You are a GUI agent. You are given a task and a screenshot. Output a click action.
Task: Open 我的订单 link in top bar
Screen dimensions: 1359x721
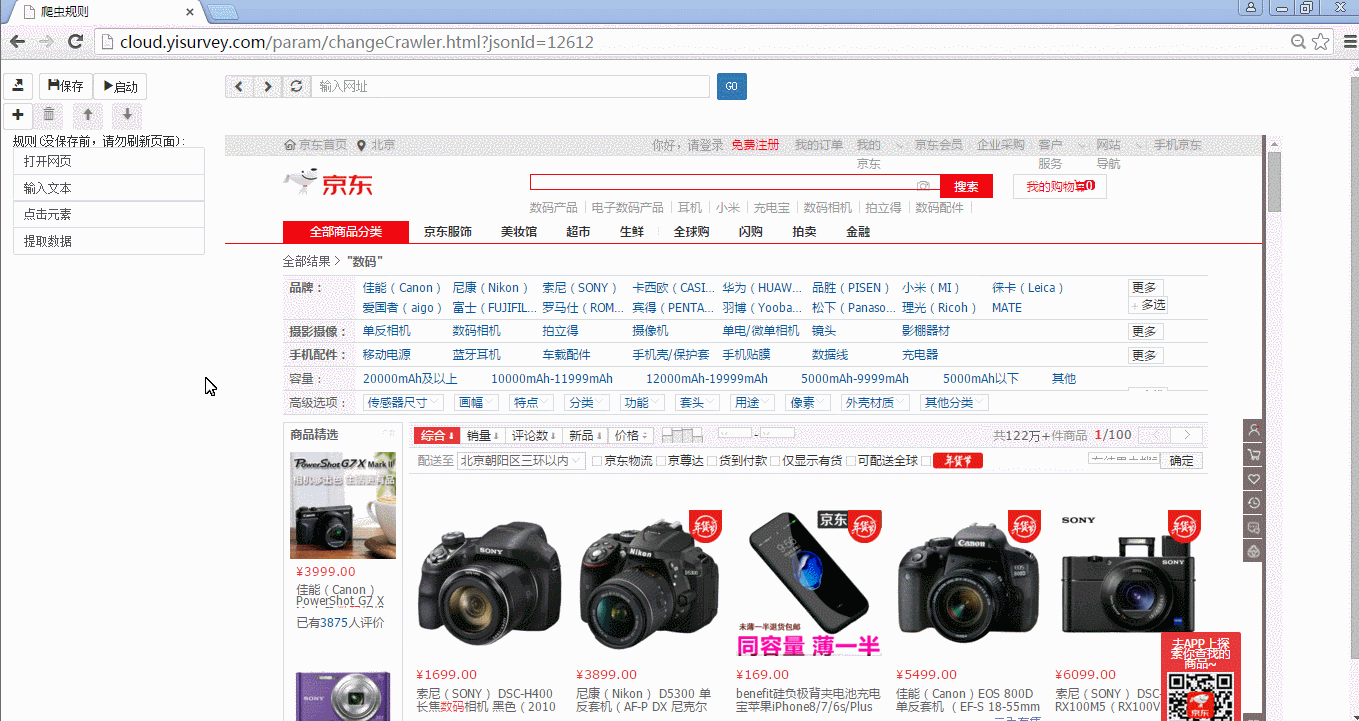click(819, 145)
